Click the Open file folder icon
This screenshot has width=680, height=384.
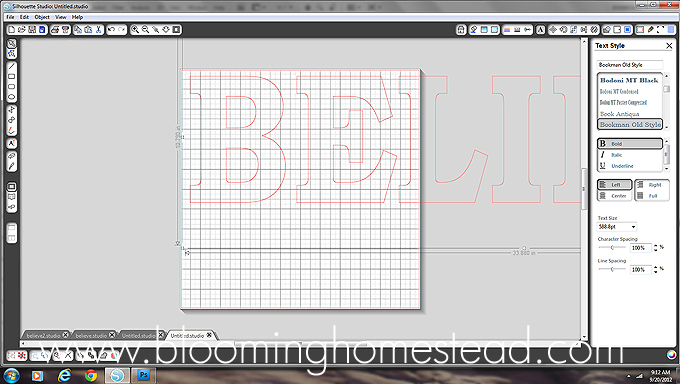coord(22,30)
